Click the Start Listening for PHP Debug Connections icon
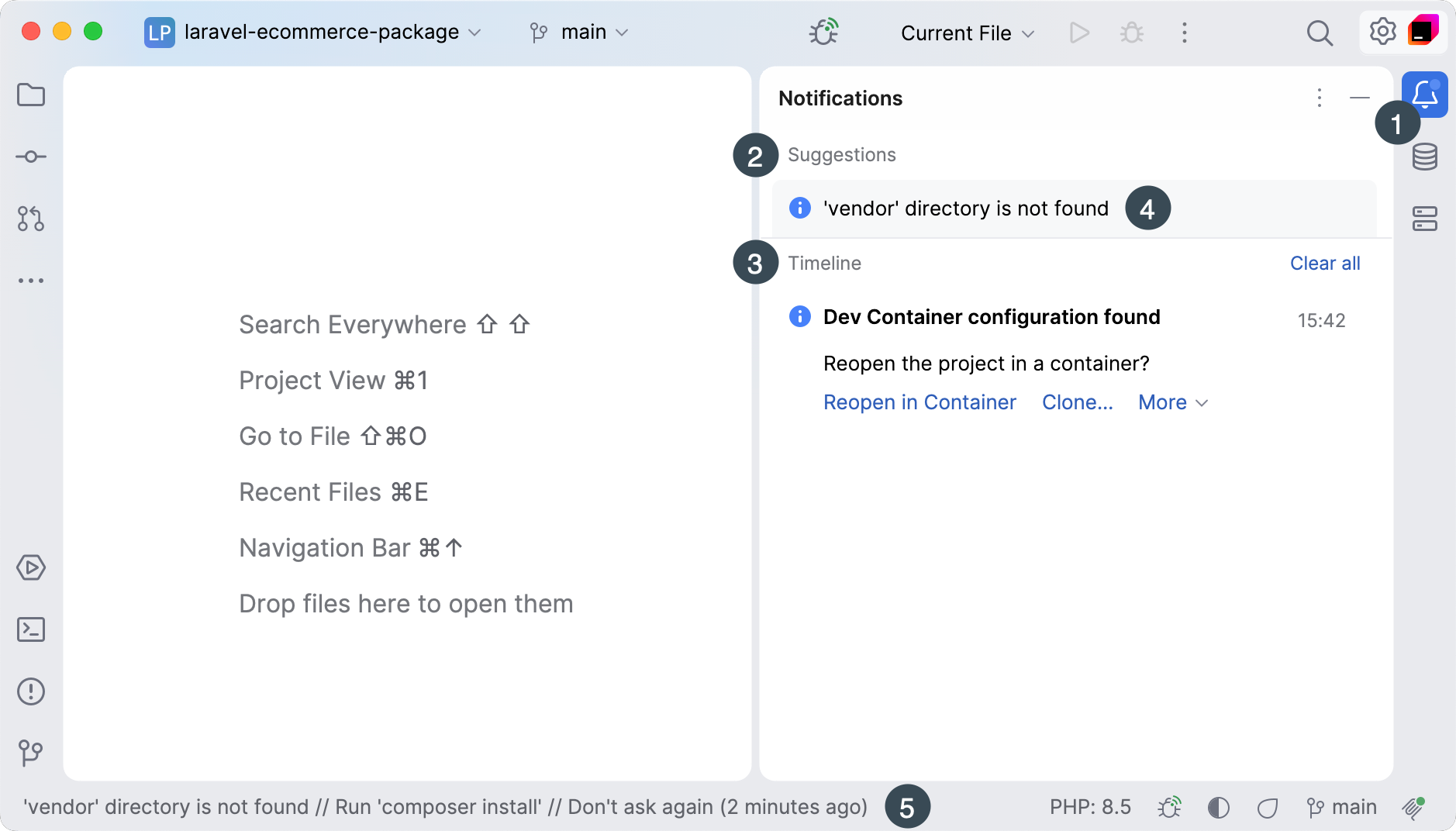 tap(823, 33)
